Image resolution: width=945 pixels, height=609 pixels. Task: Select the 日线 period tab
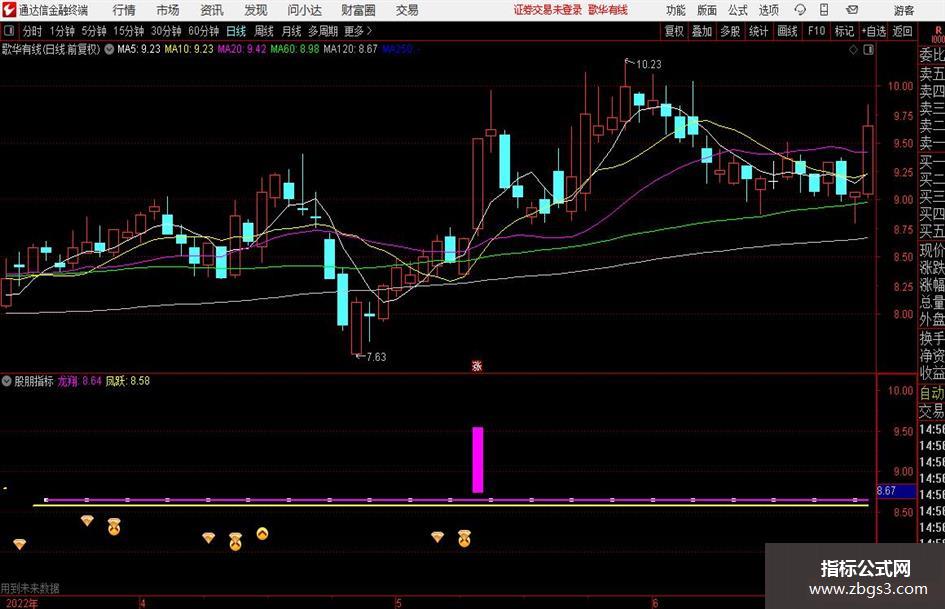pos(236,31)
